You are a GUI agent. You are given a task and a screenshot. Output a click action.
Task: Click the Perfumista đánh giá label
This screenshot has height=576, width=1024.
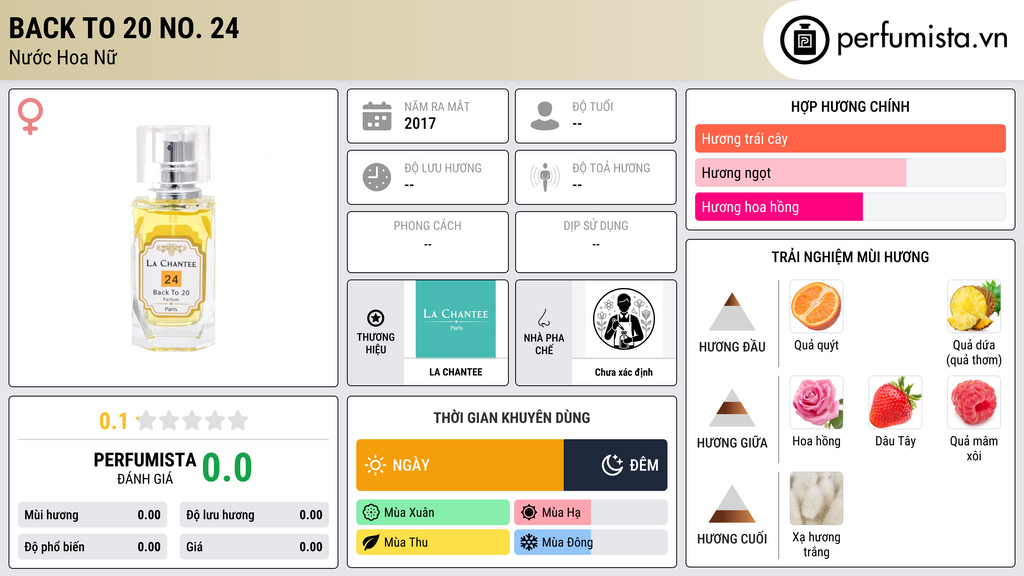tap(144, 468)
